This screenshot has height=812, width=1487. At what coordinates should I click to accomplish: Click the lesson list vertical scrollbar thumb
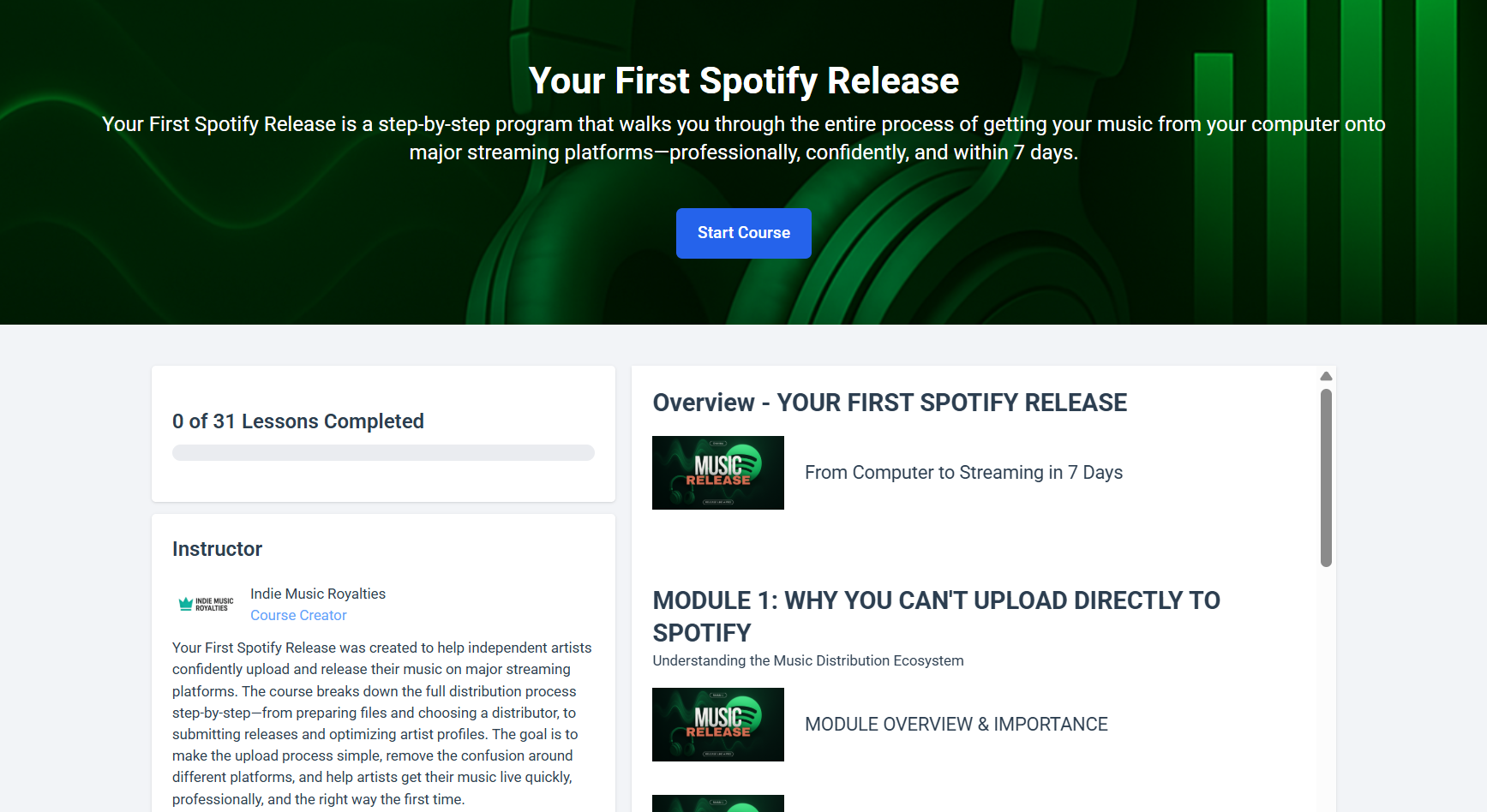pos(1326,478)
